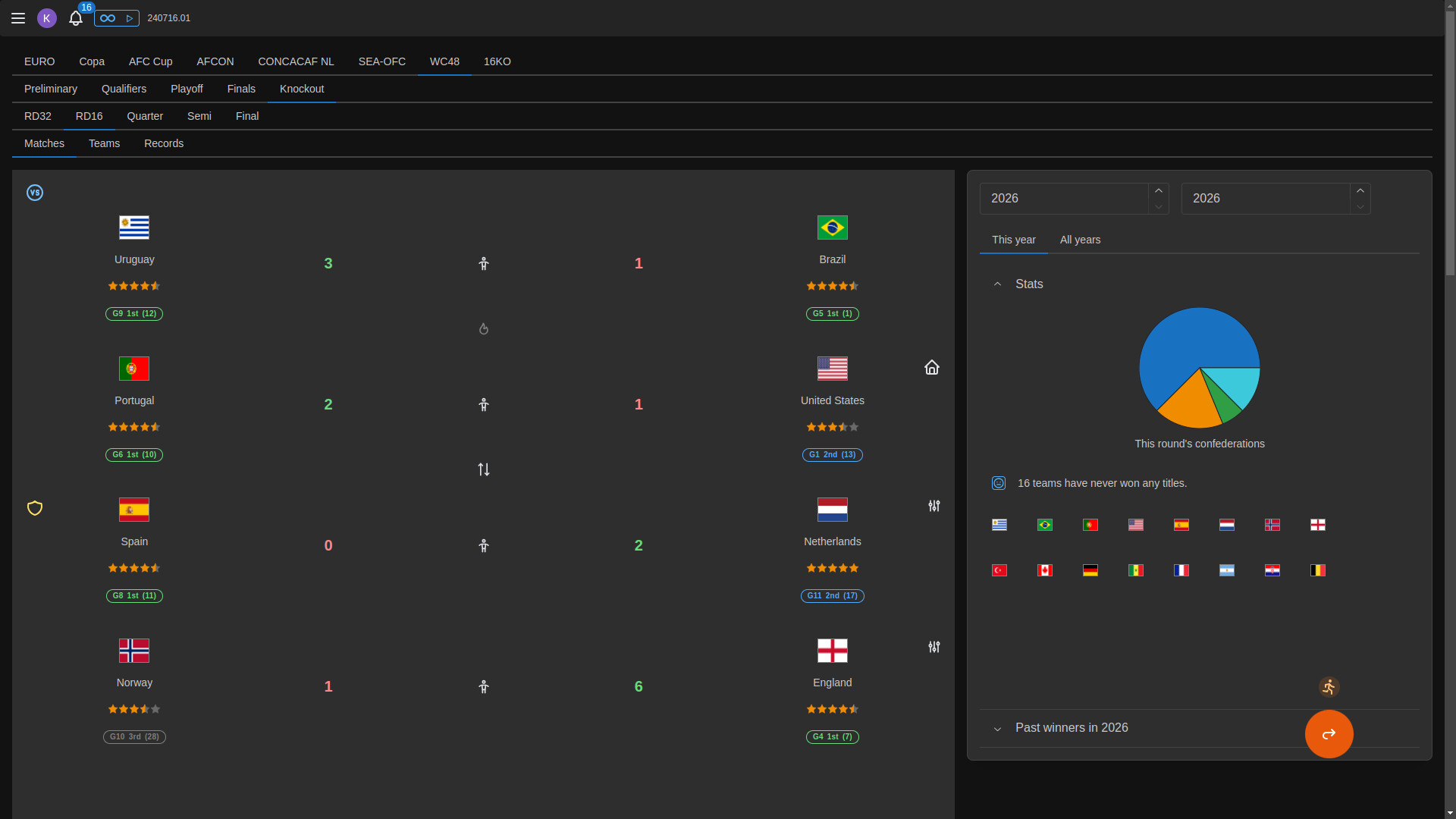This screenshot has height=819, width=1456.
Task: Click the smiley icon next to the titles stat
Action: click(x=998, y=482)
